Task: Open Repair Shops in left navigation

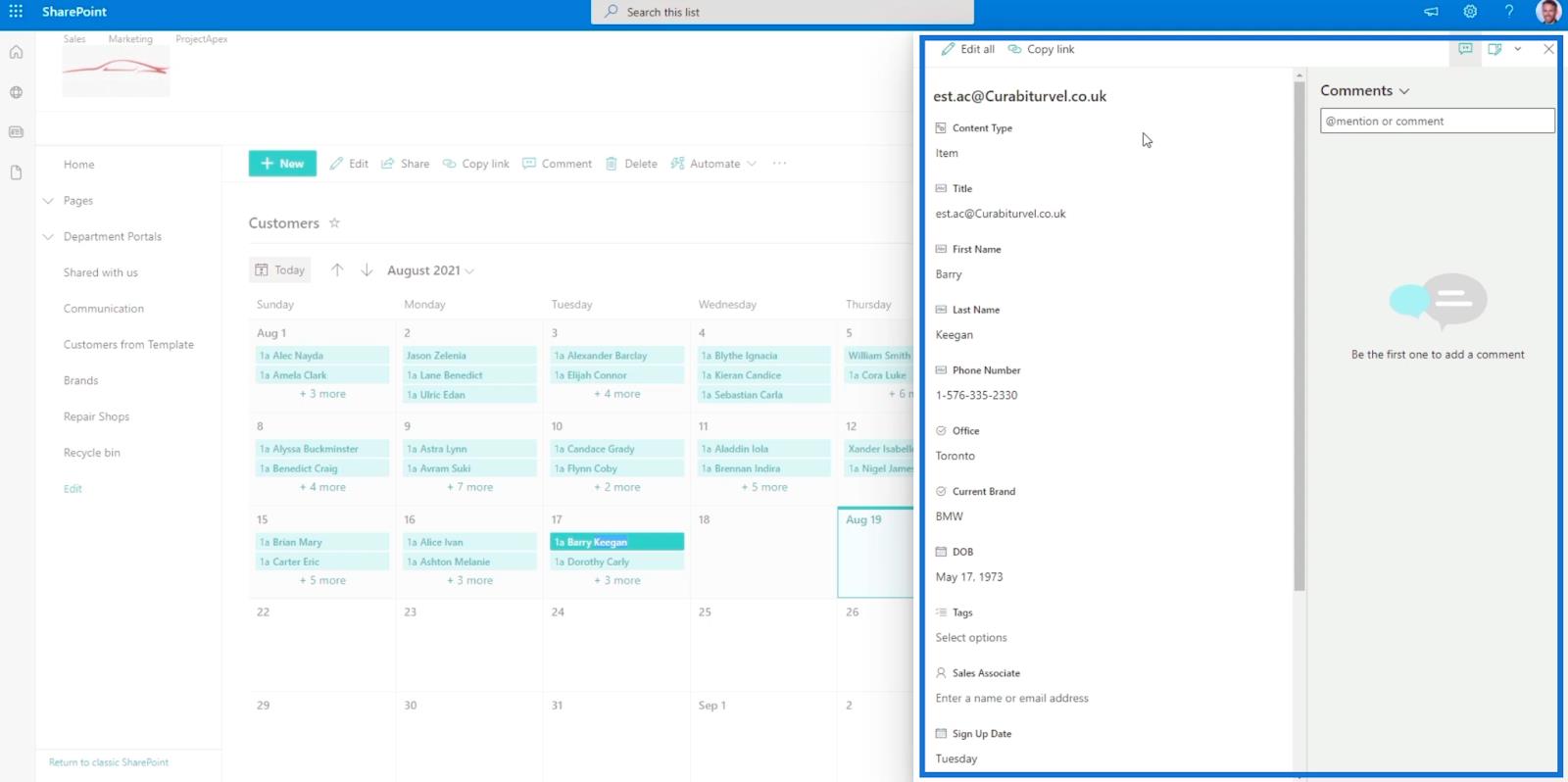Action: (96, 416)
